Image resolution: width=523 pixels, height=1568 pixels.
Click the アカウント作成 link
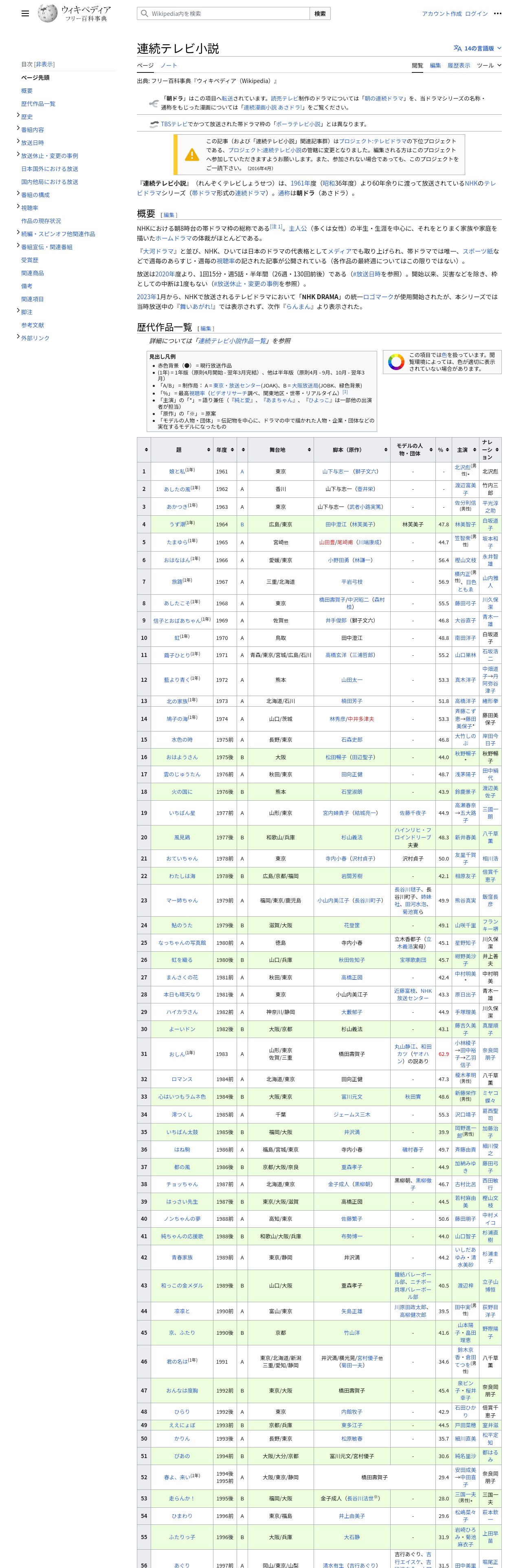(x=442, y=13)
